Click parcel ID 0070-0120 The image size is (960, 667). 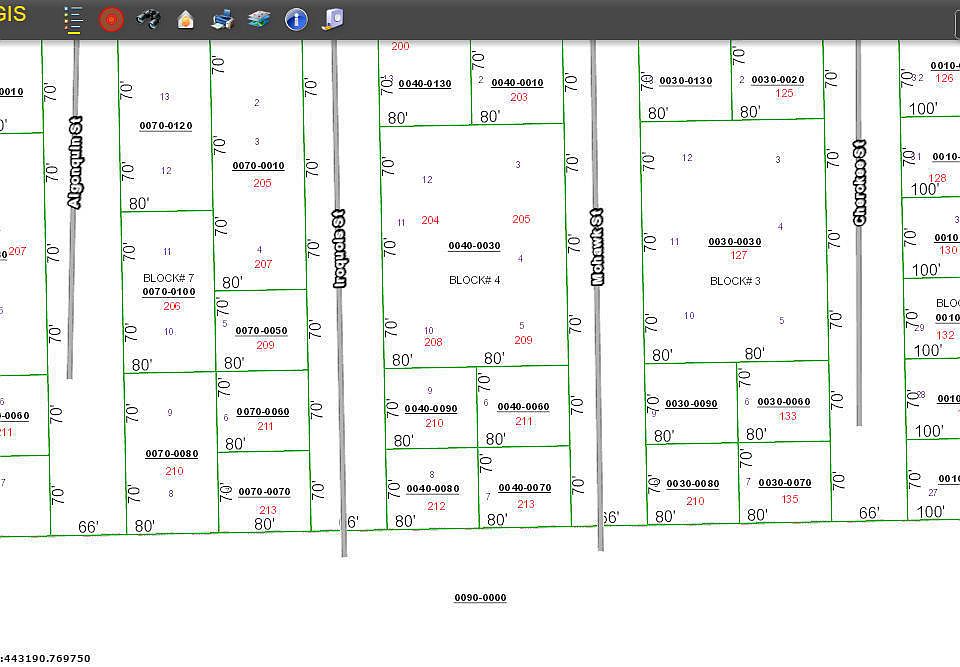point(166,126)
